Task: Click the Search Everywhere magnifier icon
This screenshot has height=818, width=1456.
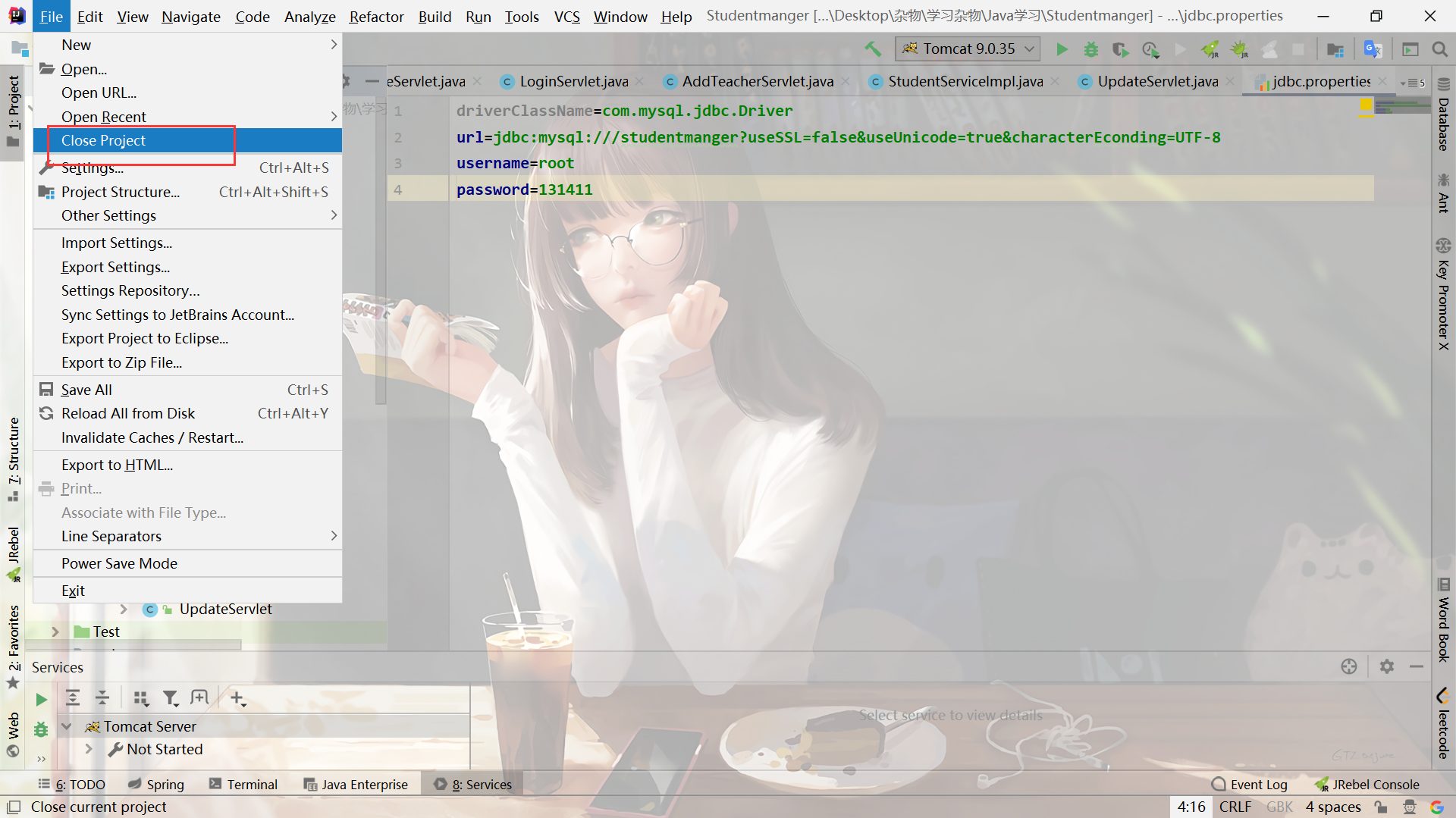Action: [1439, 49]
